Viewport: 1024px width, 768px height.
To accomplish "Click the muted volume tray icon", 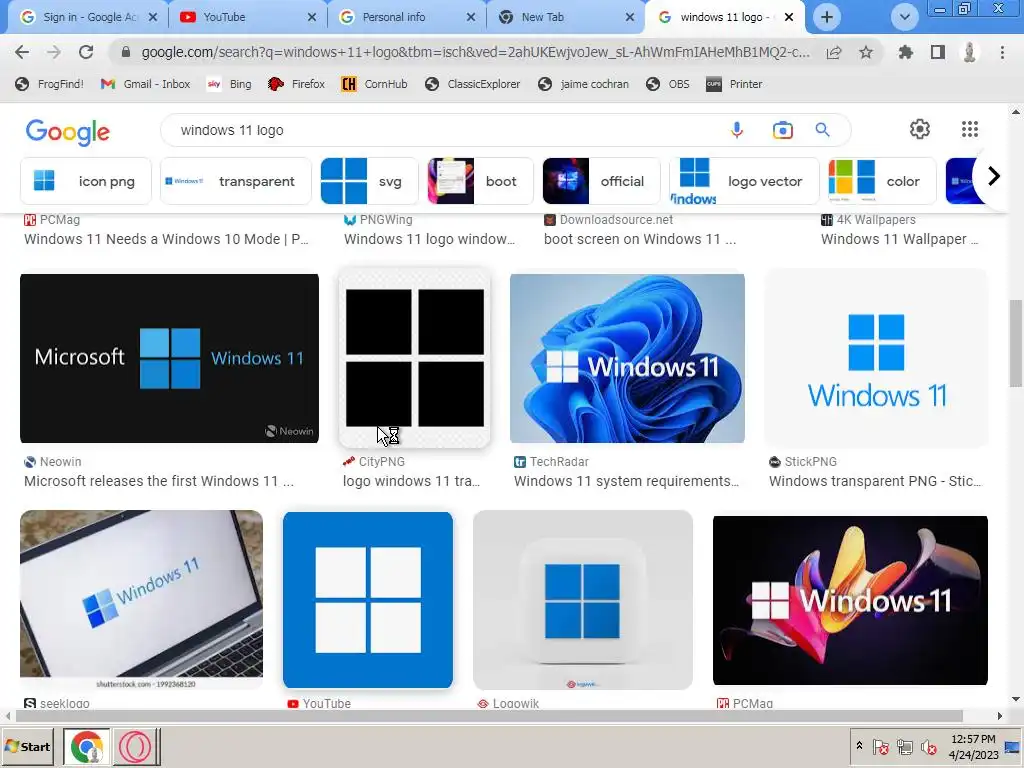I will (928, 746).
